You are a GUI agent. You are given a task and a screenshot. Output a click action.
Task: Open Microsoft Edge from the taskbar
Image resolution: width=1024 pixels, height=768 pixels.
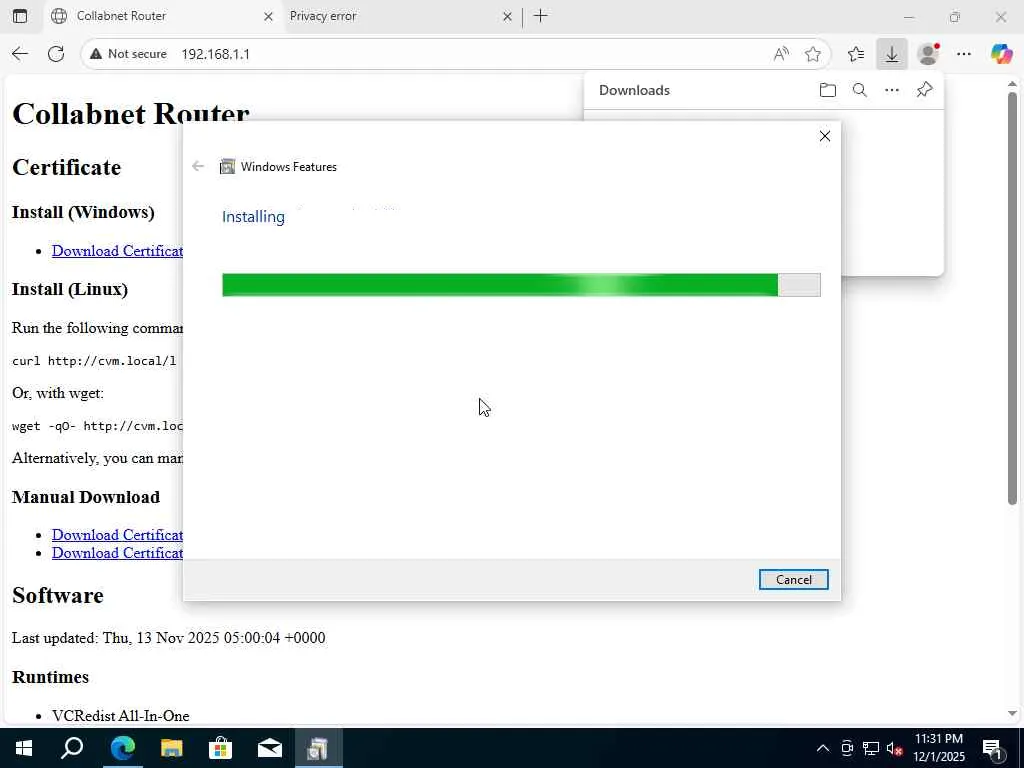click(x=122, y=748)
